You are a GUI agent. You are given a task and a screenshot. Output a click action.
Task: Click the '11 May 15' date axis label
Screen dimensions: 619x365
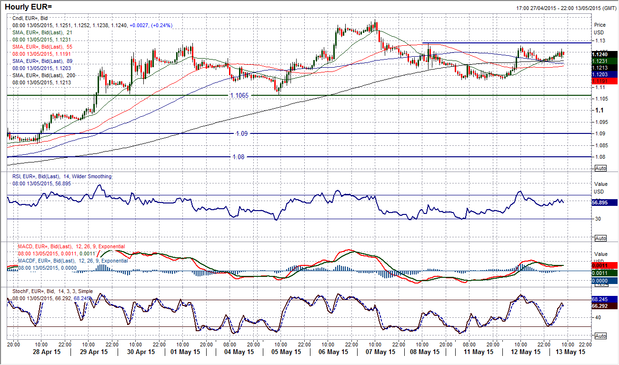pyautogui.click(x=478, y=352)
